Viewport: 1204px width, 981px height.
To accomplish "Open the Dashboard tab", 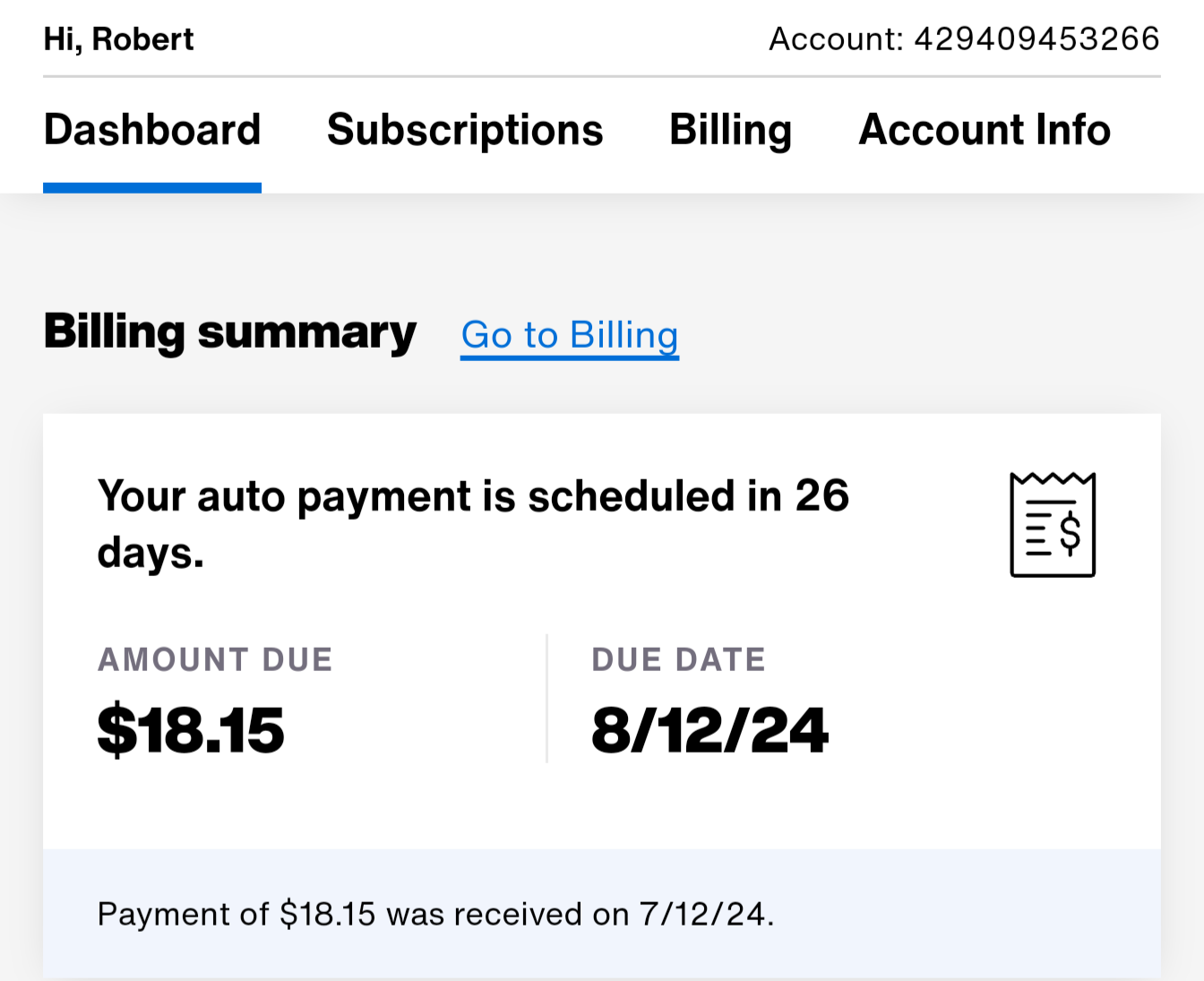I will (x=152, y=131).
